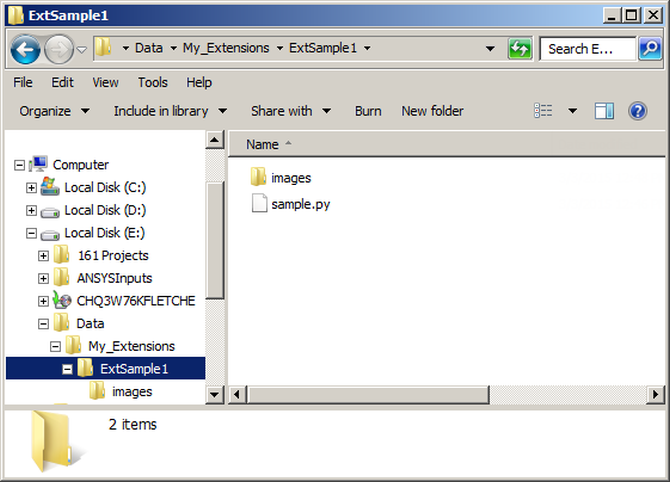Open the Organize dropdown
Image resolution: width=670 pixels, height=482 pixels.
(54, 111)
